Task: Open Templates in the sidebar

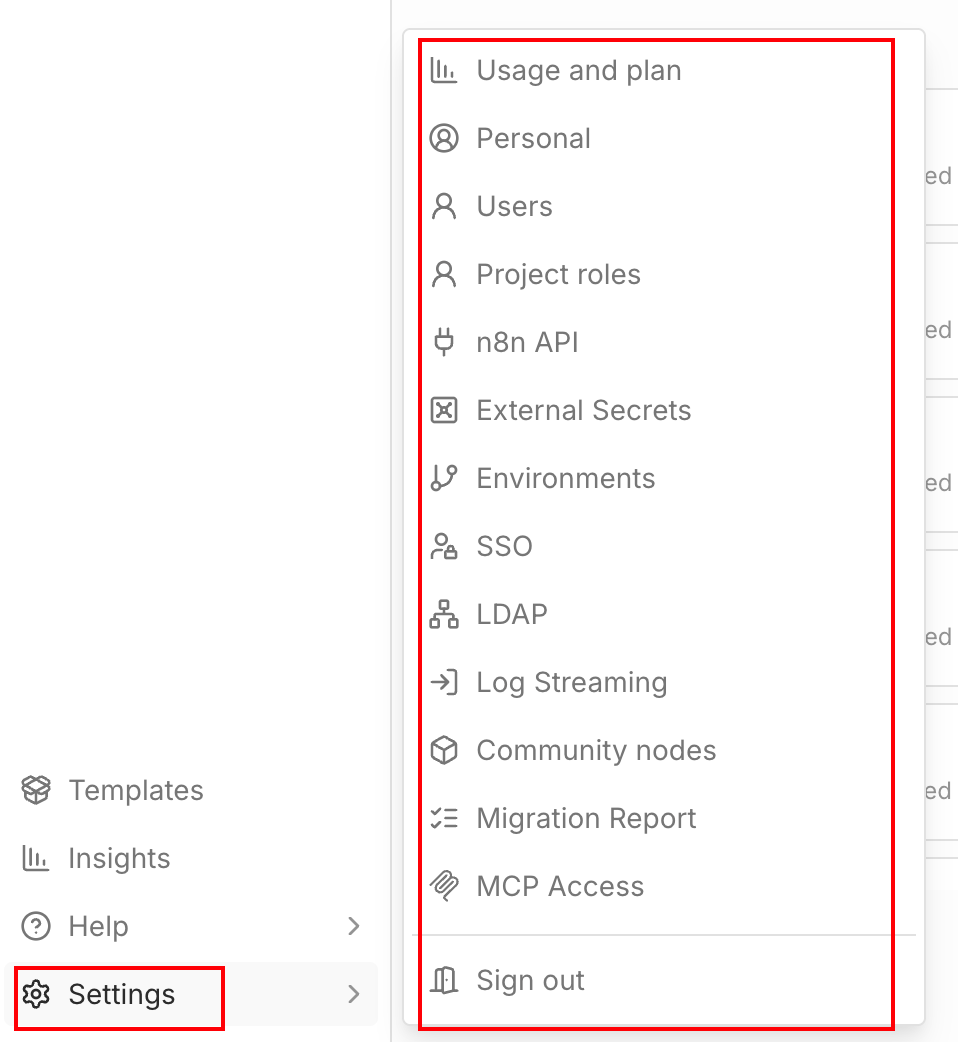Action: (x=135, y=791)
